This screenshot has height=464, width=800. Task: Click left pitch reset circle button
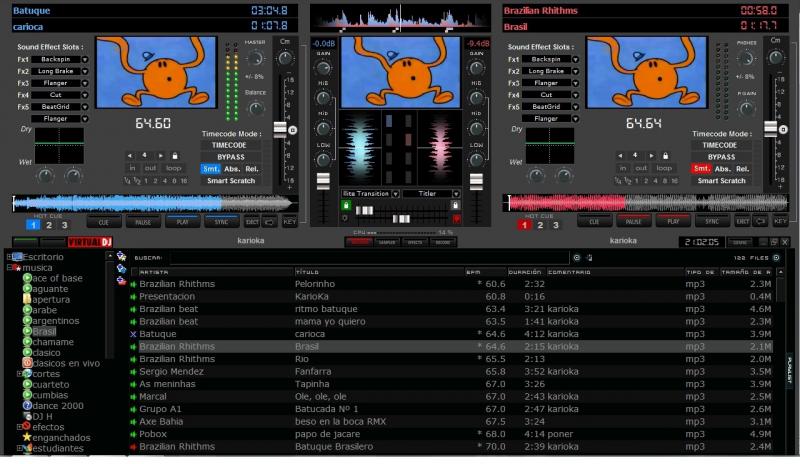coord(293,130)
